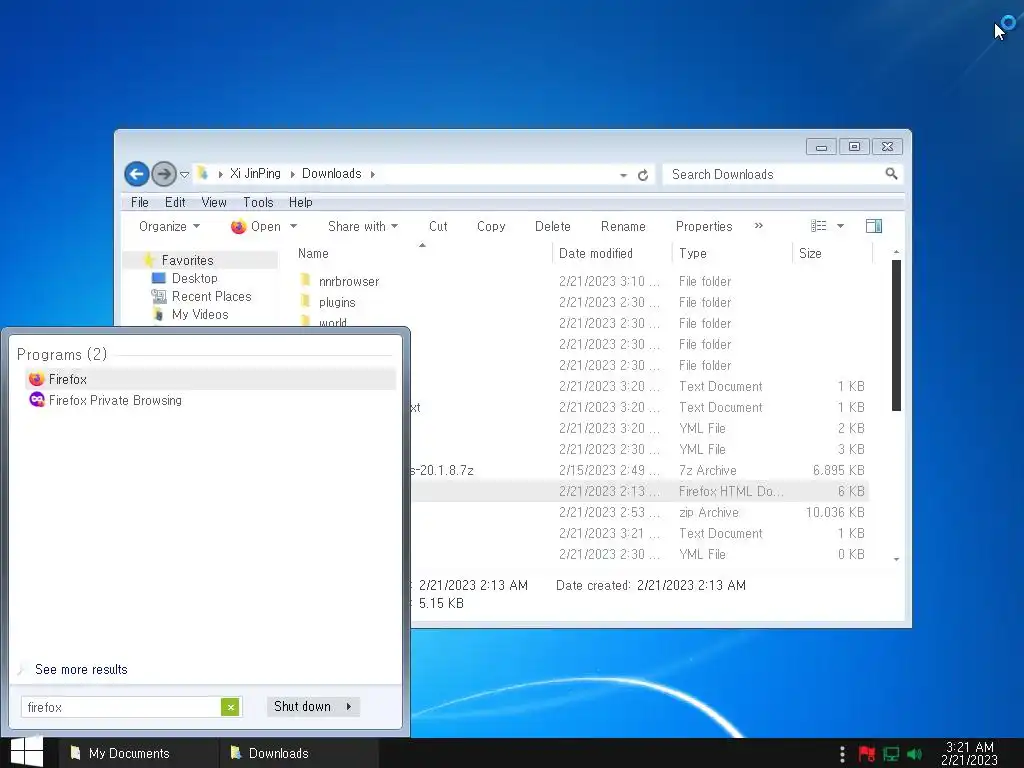Click Downloads in the breadcrumb
The width and height of the screenshot is (1024, 768).
(x=331, y=174)
